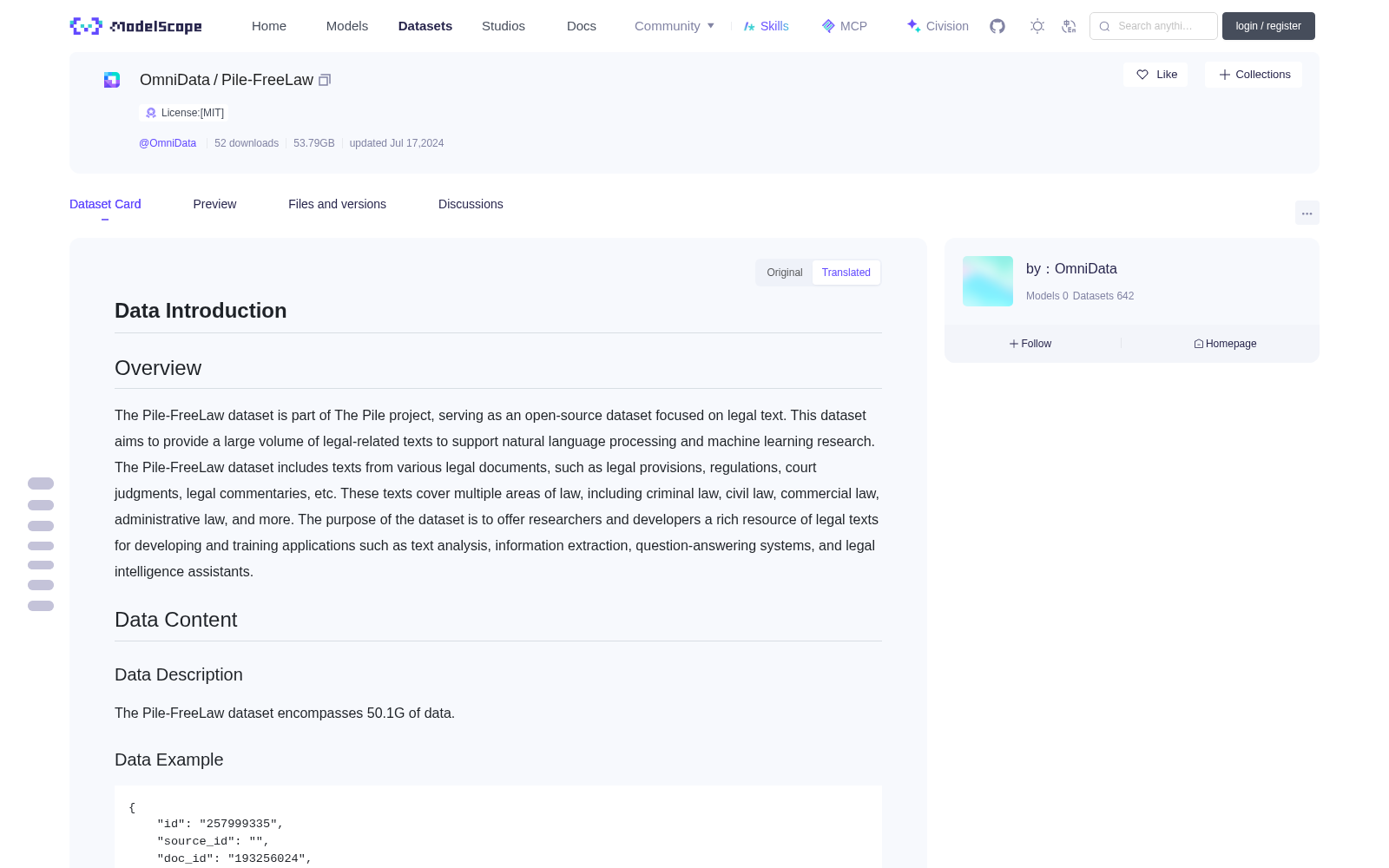The width and height of the screenshot is (1389, 868).
Task: Copy dataset name Pile-FreeLaw icon
Action: click(x=325, y=80)
